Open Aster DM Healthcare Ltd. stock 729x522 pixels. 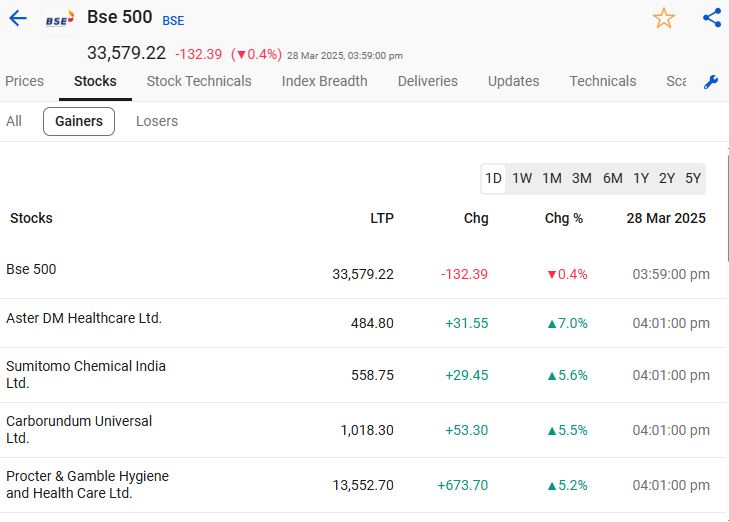pos(84,318)
